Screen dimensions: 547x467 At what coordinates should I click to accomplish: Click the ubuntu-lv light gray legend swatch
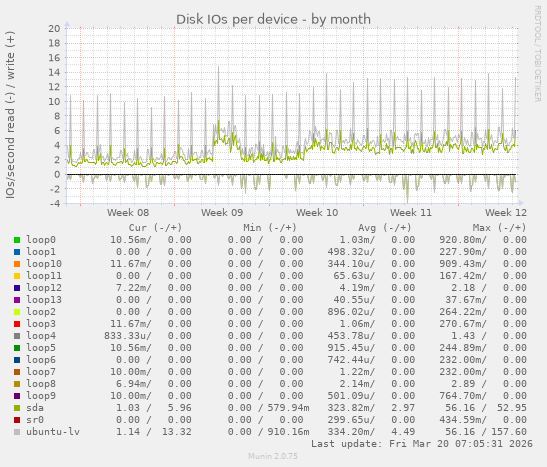pyautogui.click(x=17, y=432)
